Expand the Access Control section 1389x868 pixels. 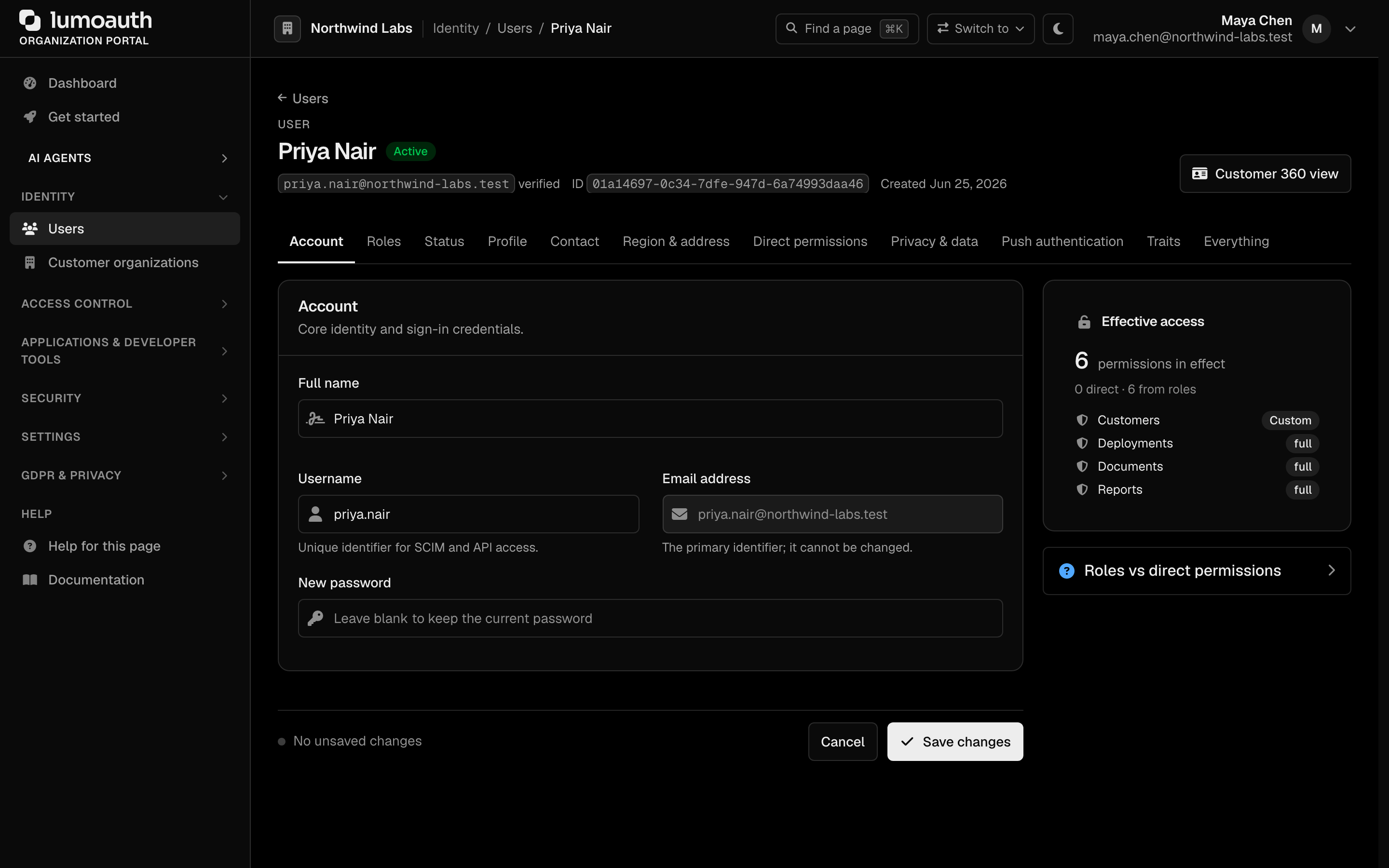point(124,304)
